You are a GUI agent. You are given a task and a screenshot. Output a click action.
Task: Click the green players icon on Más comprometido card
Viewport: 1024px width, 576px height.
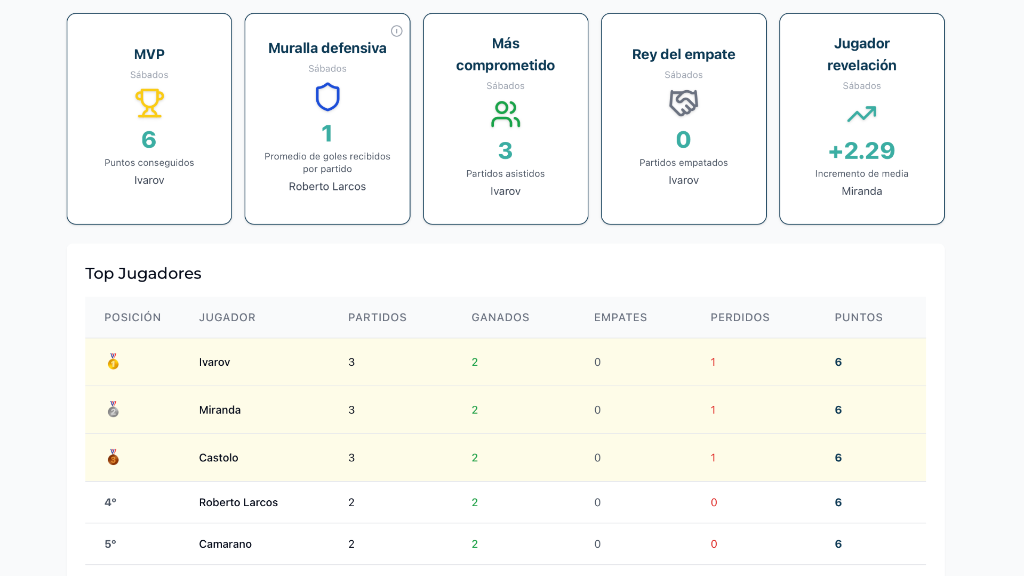(505, 113)
